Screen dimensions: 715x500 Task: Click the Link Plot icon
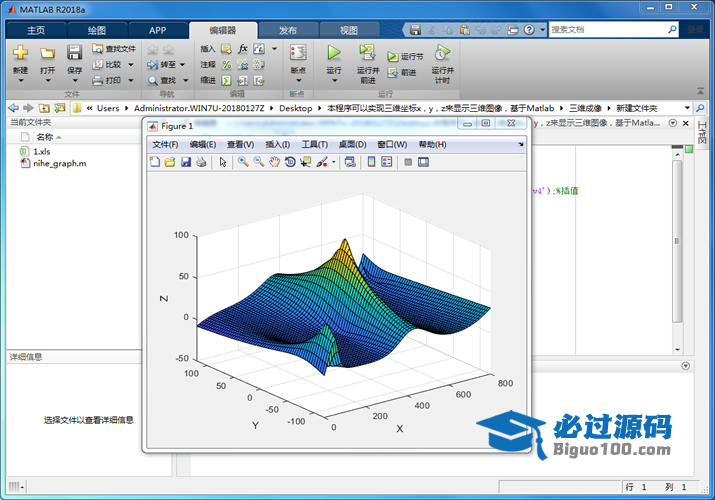(350, 162)
